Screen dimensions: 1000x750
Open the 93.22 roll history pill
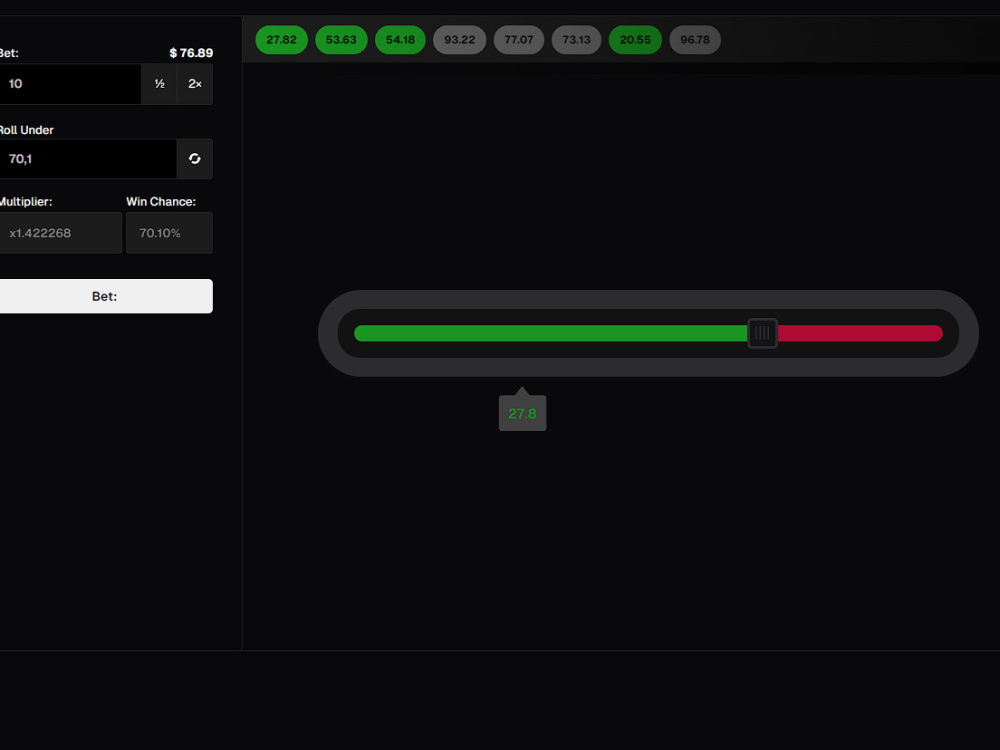[459, 40]
